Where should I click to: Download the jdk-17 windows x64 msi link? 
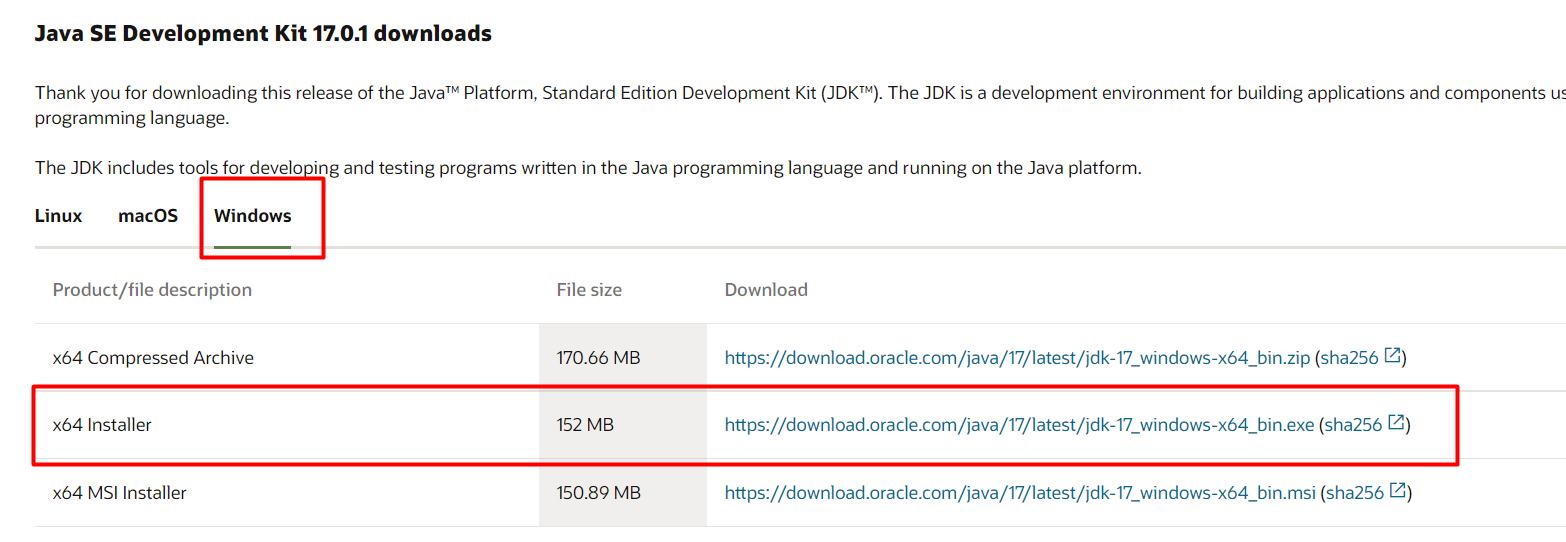tap(1020, 493)
